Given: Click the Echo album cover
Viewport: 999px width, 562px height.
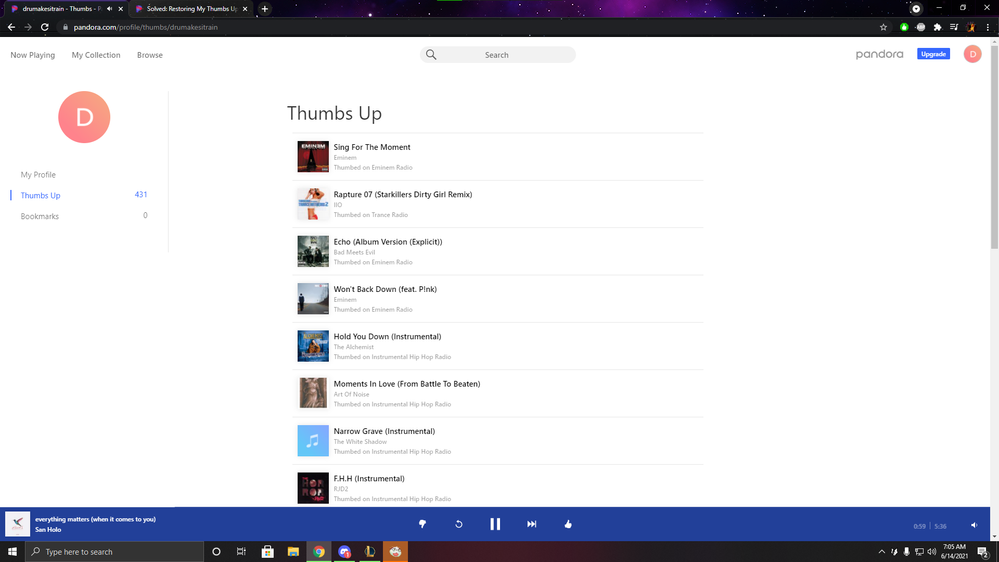Looking at the screenshot, I should (x=313, y=251).
